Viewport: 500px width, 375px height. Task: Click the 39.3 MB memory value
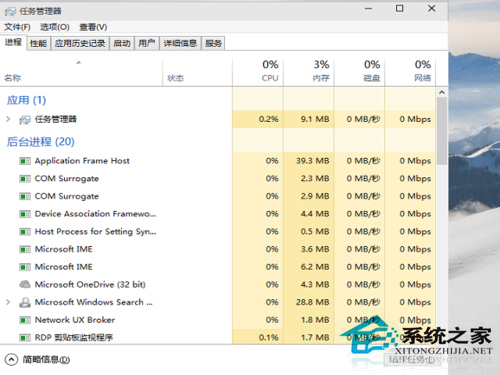coord(313,161)
